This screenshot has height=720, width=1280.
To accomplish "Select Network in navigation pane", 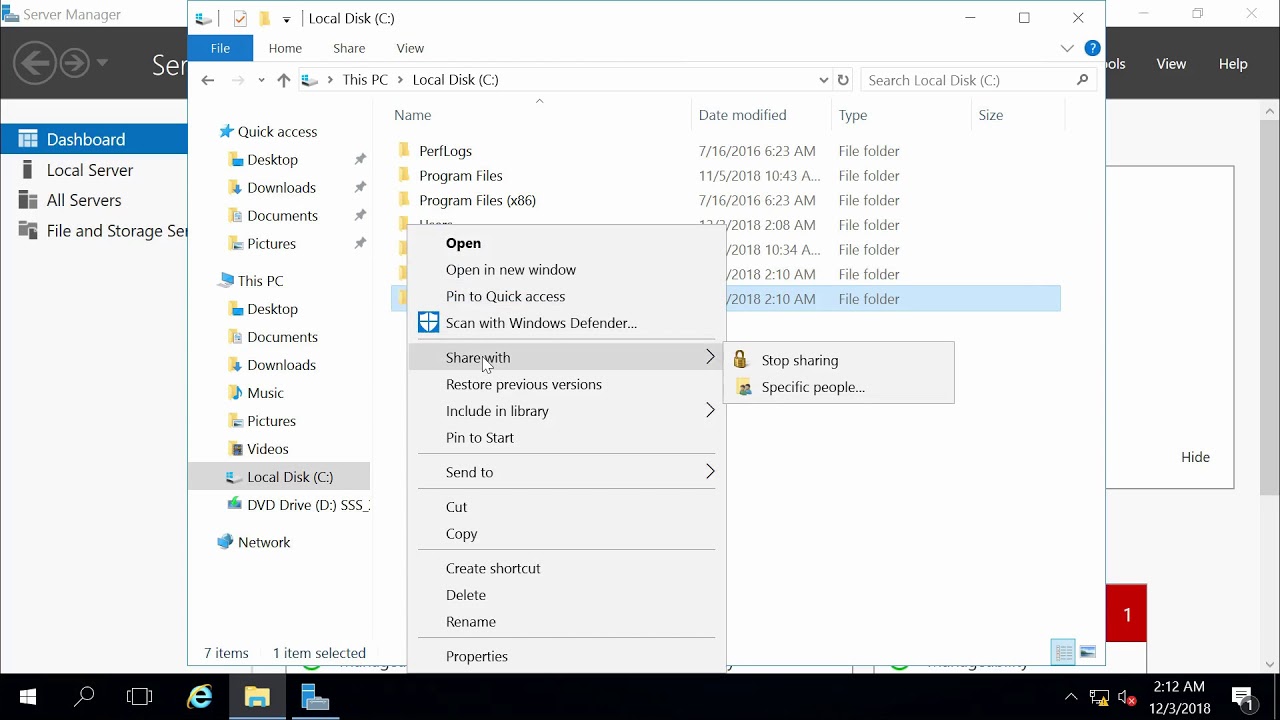I will (x=264, y=542).
